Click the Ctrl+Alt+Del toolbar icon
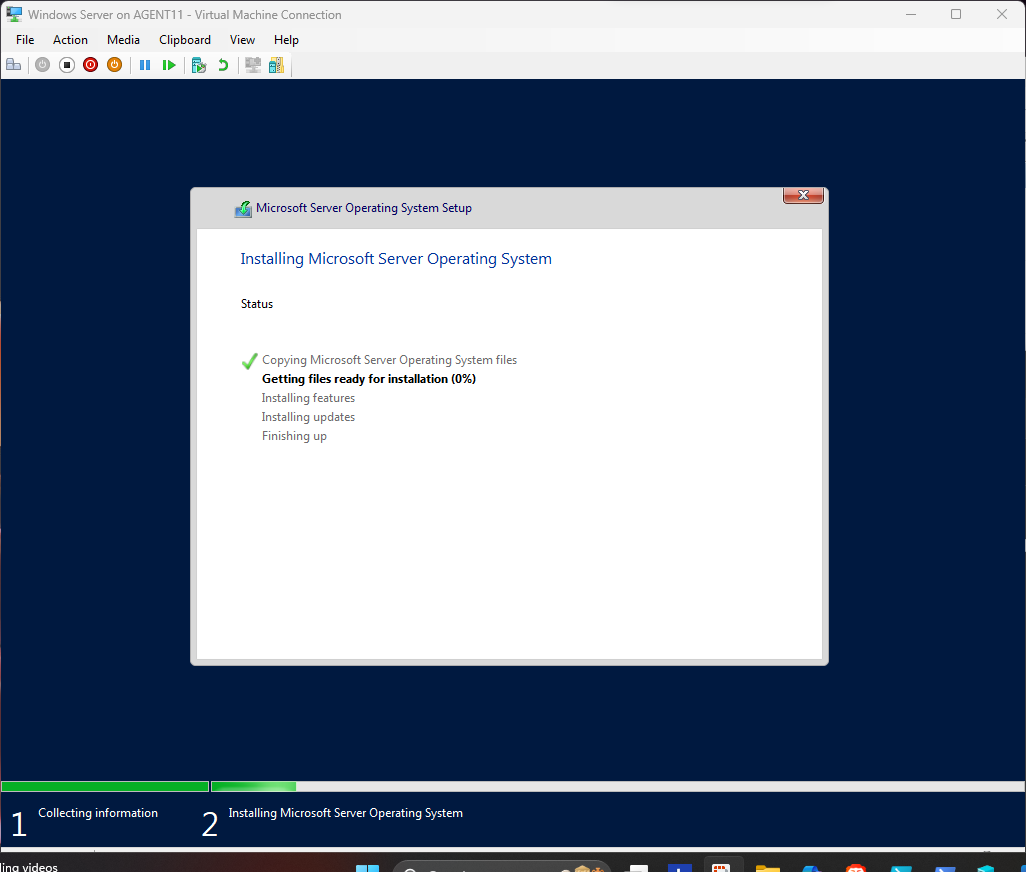This screenshot has width=1026, height=872. 14,65
